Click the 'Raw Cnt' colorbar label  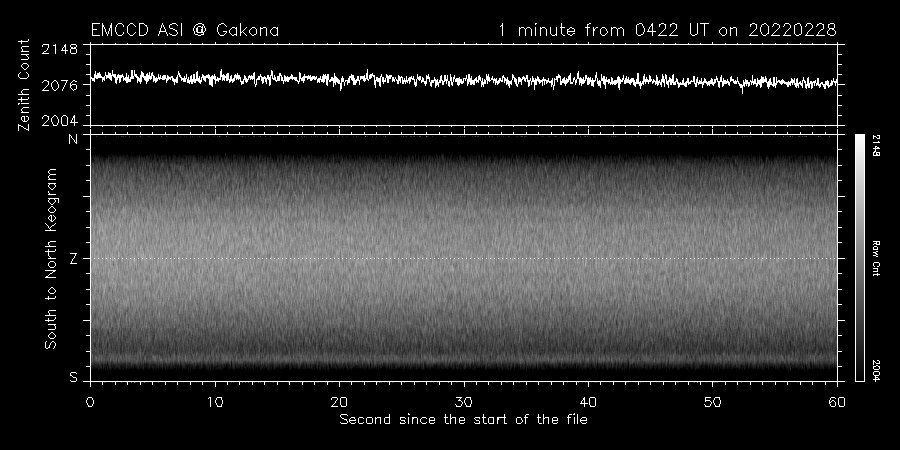876,258
